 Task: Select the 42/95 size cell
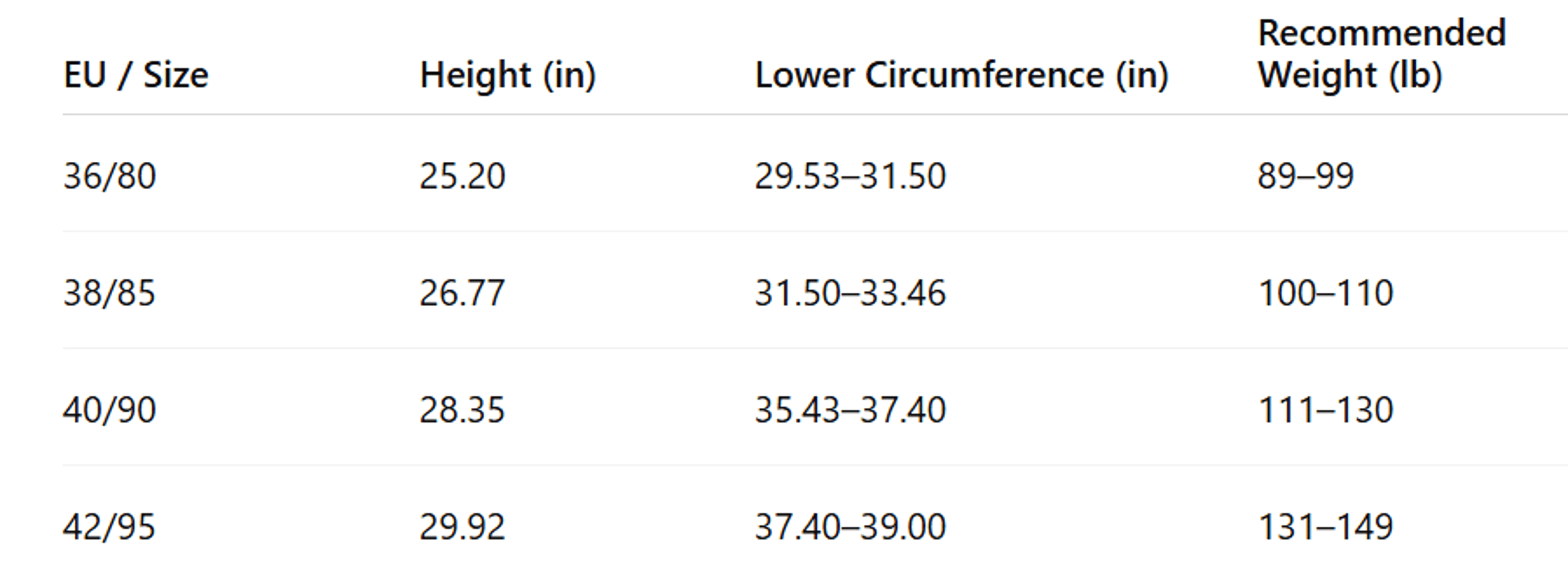pyautogui.click(x=109, y=527)
